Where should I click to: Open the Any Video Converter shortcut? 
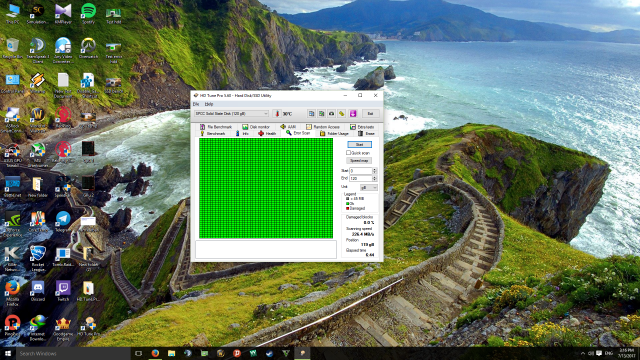coord(63,50)
